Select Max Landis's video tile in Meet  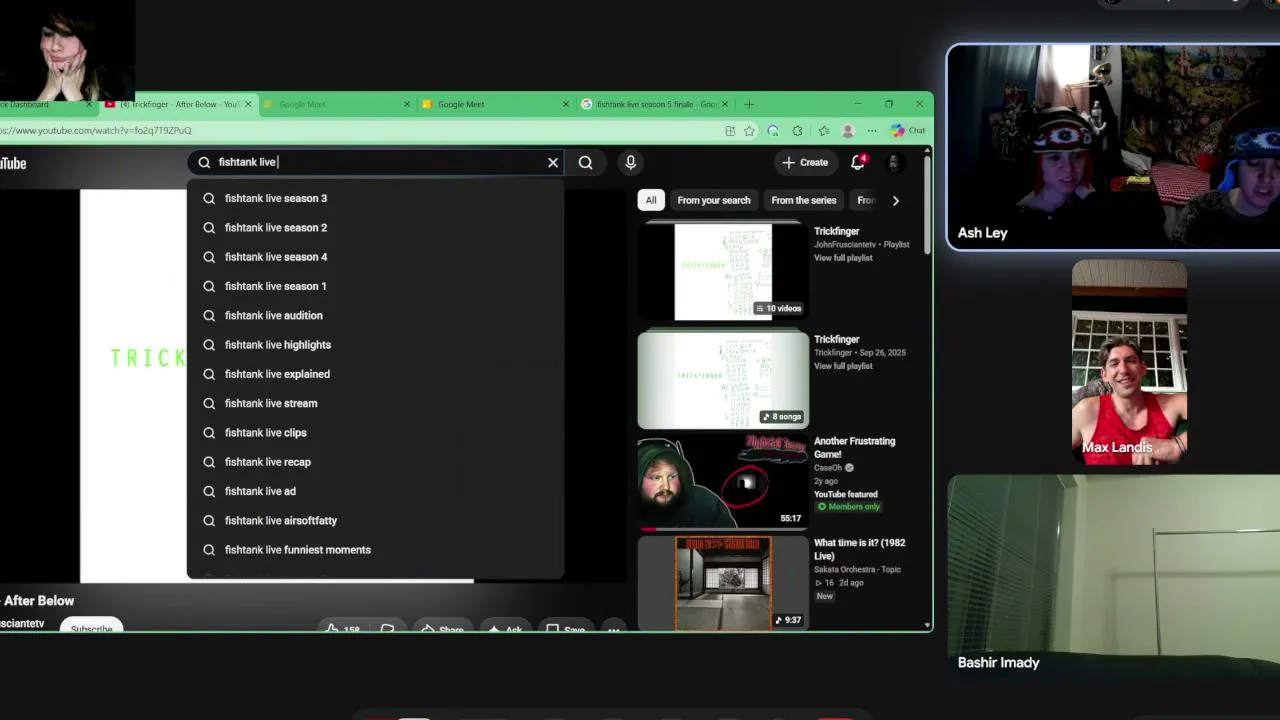pos(1129,362)
